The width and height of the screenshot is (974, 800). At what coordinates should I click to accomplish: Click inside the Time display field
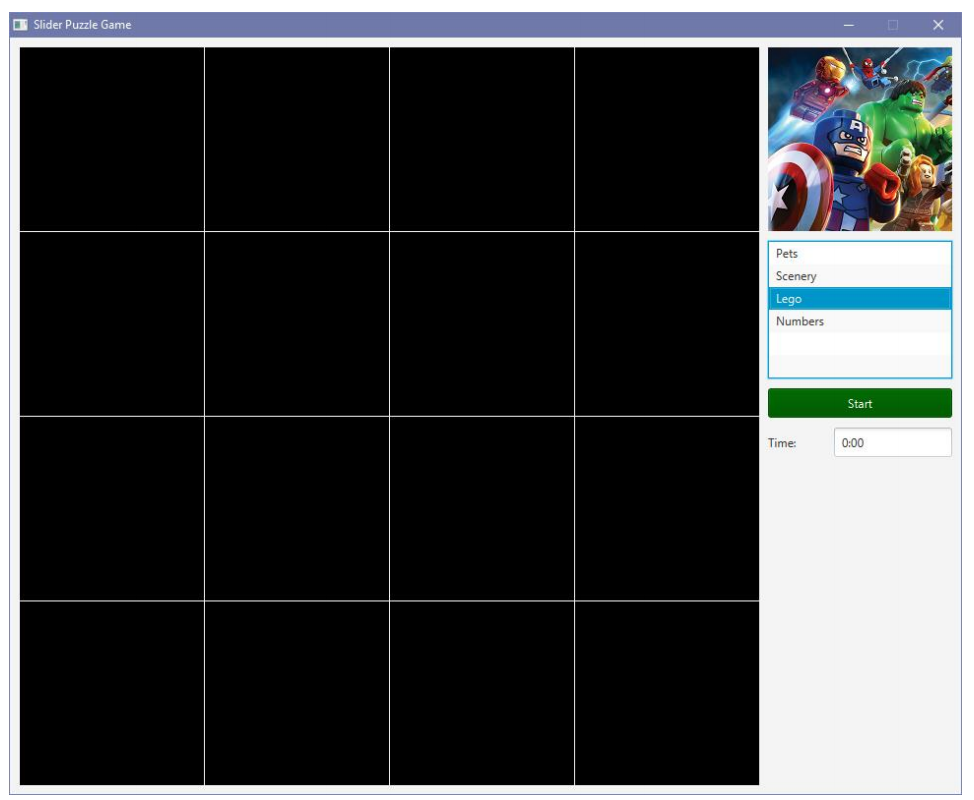tap(895, 440)
